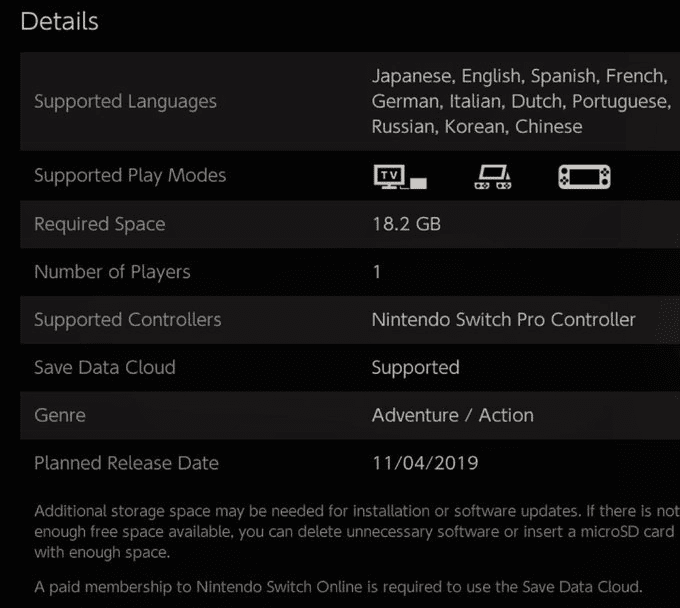Image resolution: width=680 pixels, height=608 pixels.
Task: Select the Details heading
Action: pos(60,21)
